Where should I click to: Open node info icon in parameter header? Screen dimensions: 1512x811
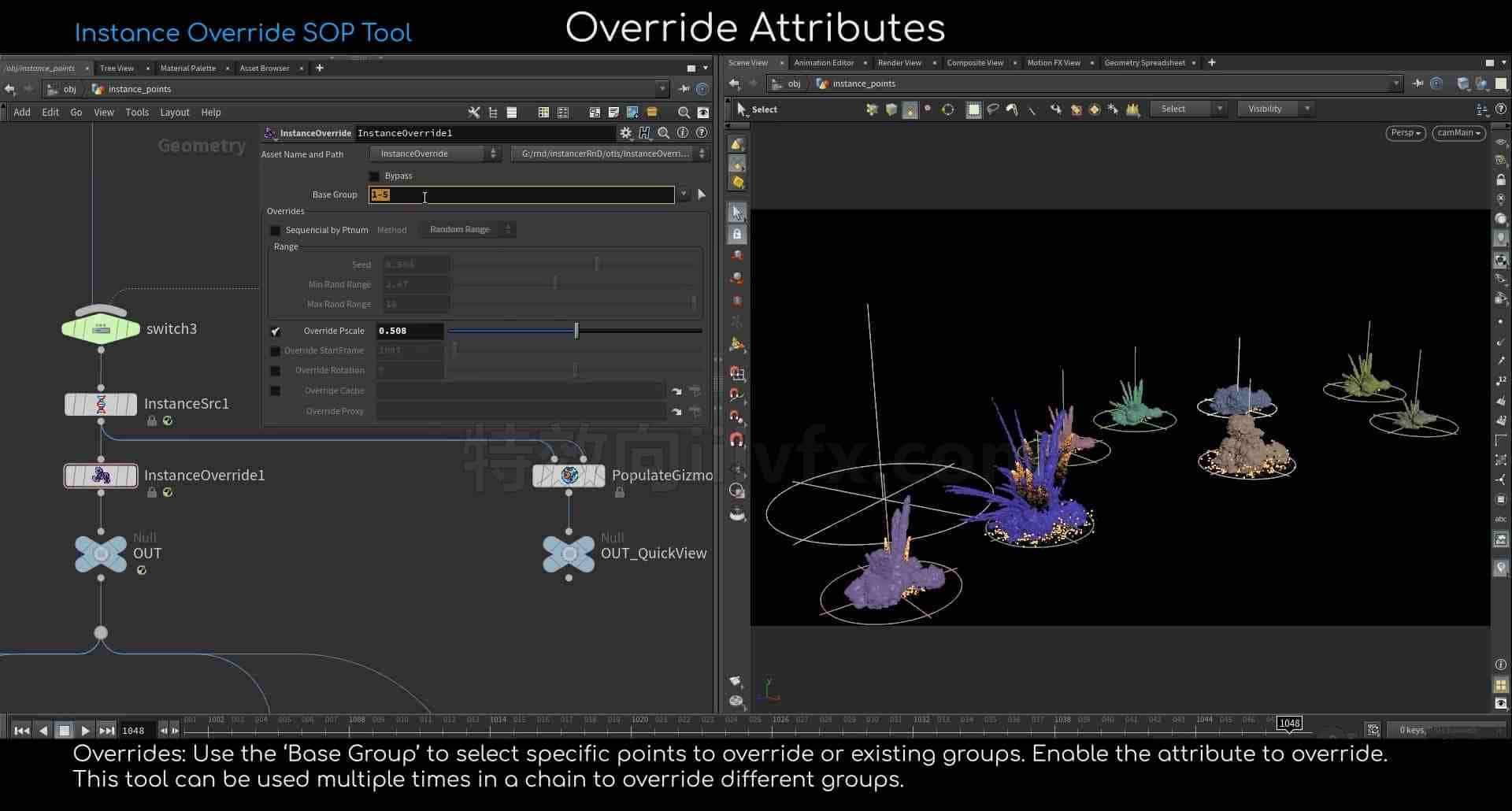point(683,133)
